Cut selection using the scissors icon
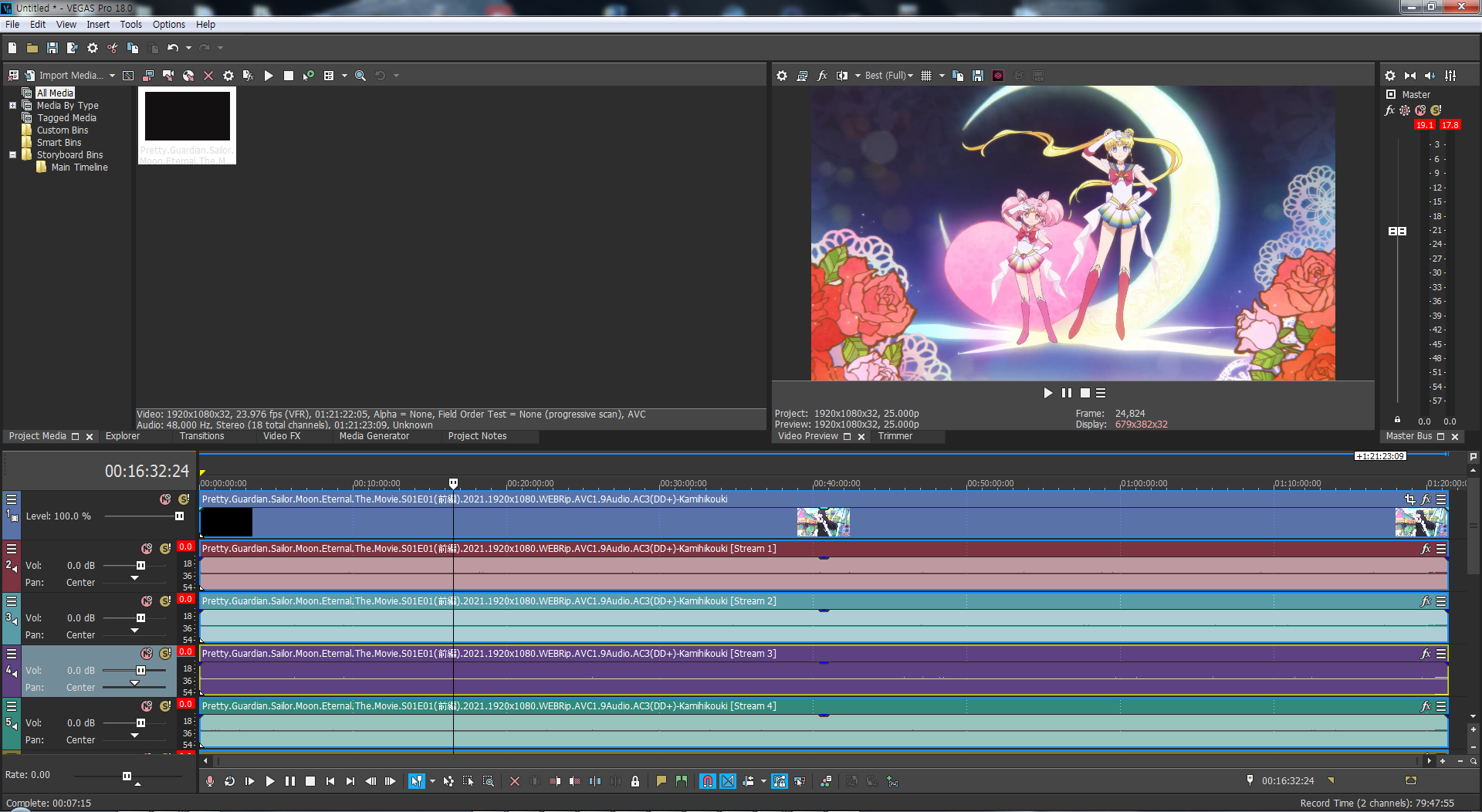This screenshot has height=812, width=1482. (113, 48)
